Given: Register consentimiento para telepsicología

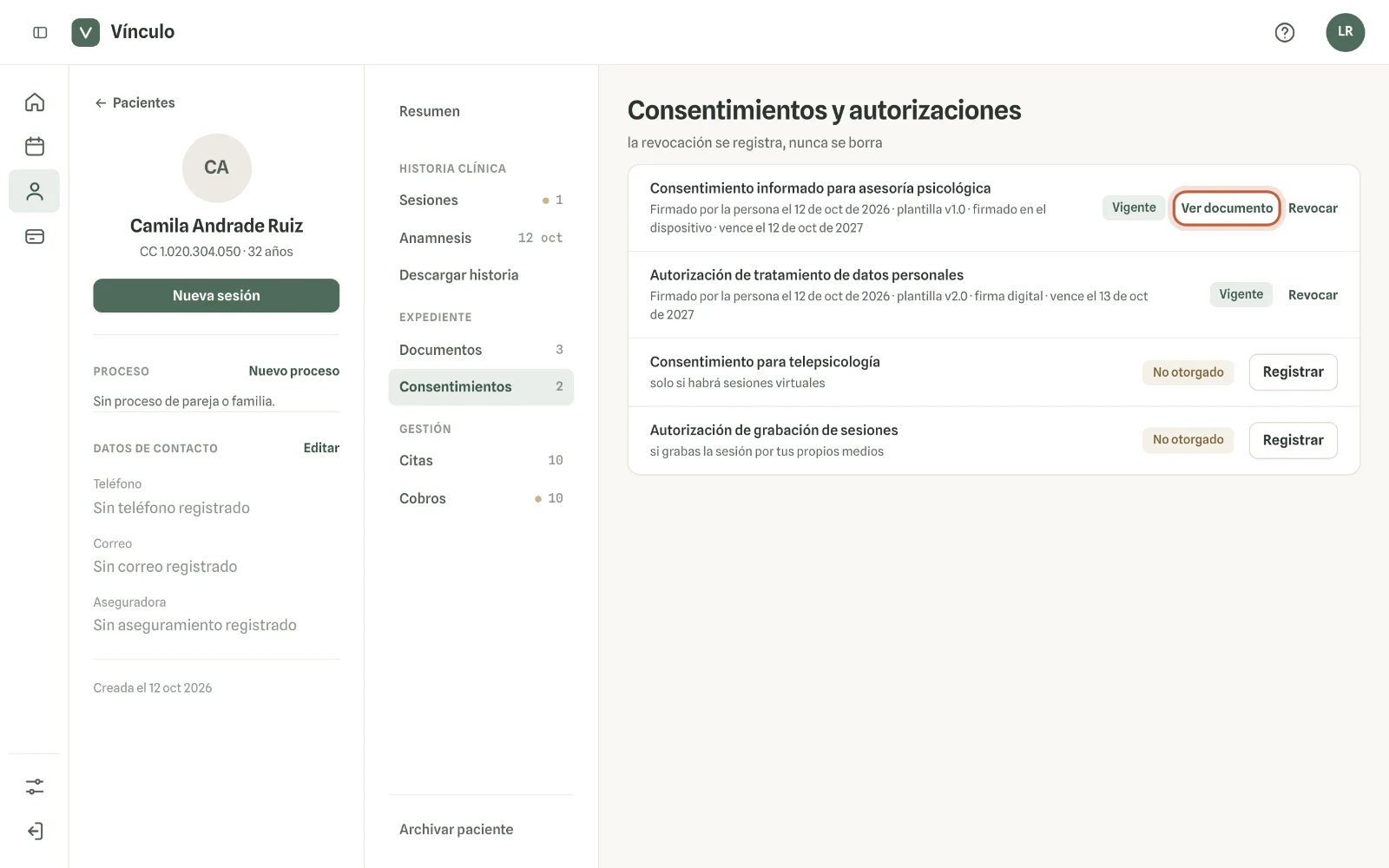Looking at the screenshot, I should coord(1293,372).
